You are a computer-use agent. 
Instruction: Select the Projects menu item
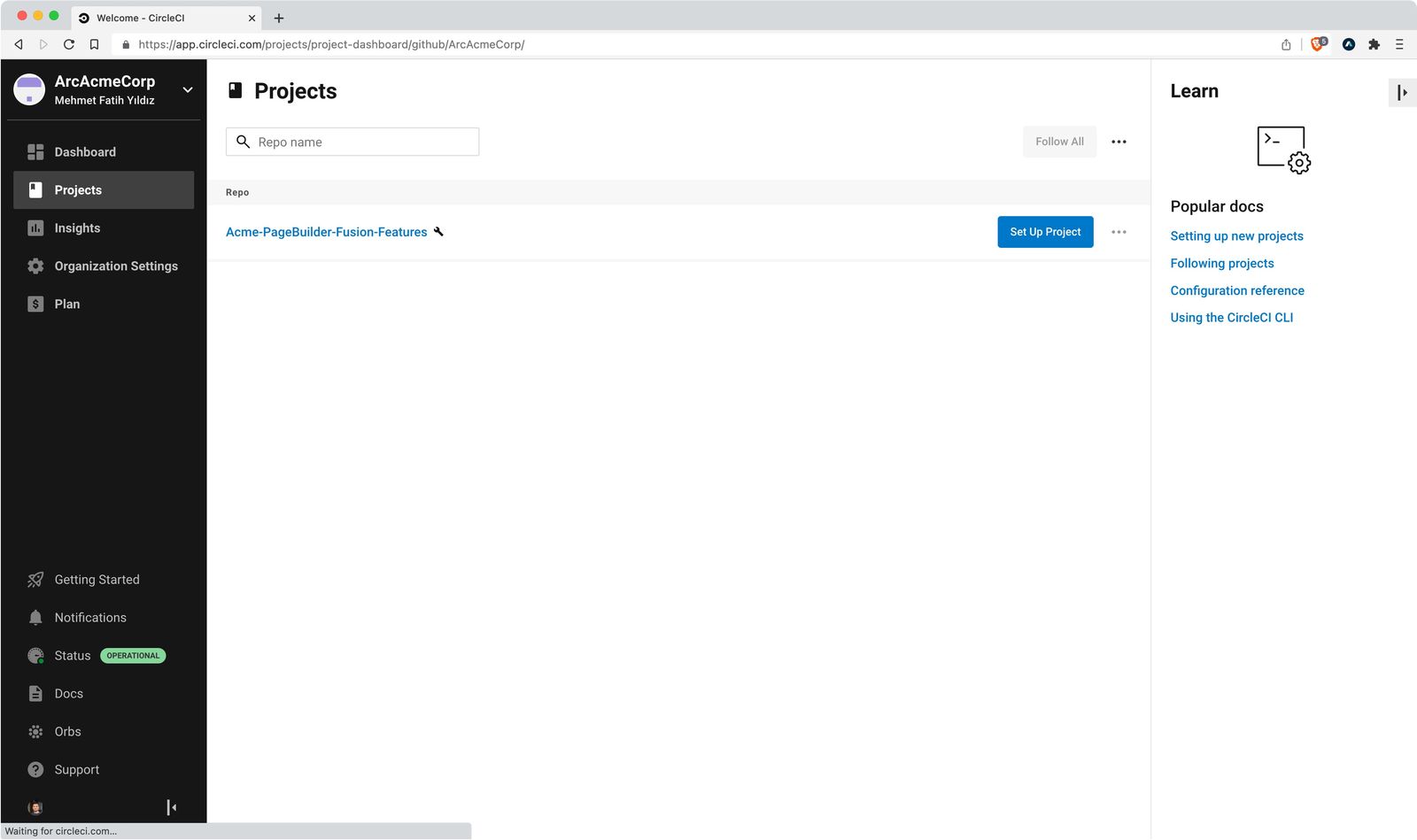coord(104,190)
